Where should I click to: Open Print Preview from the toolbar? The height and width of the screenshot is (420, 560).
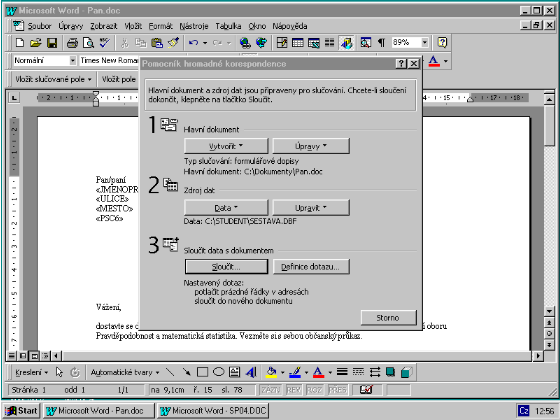coord(88,43)
